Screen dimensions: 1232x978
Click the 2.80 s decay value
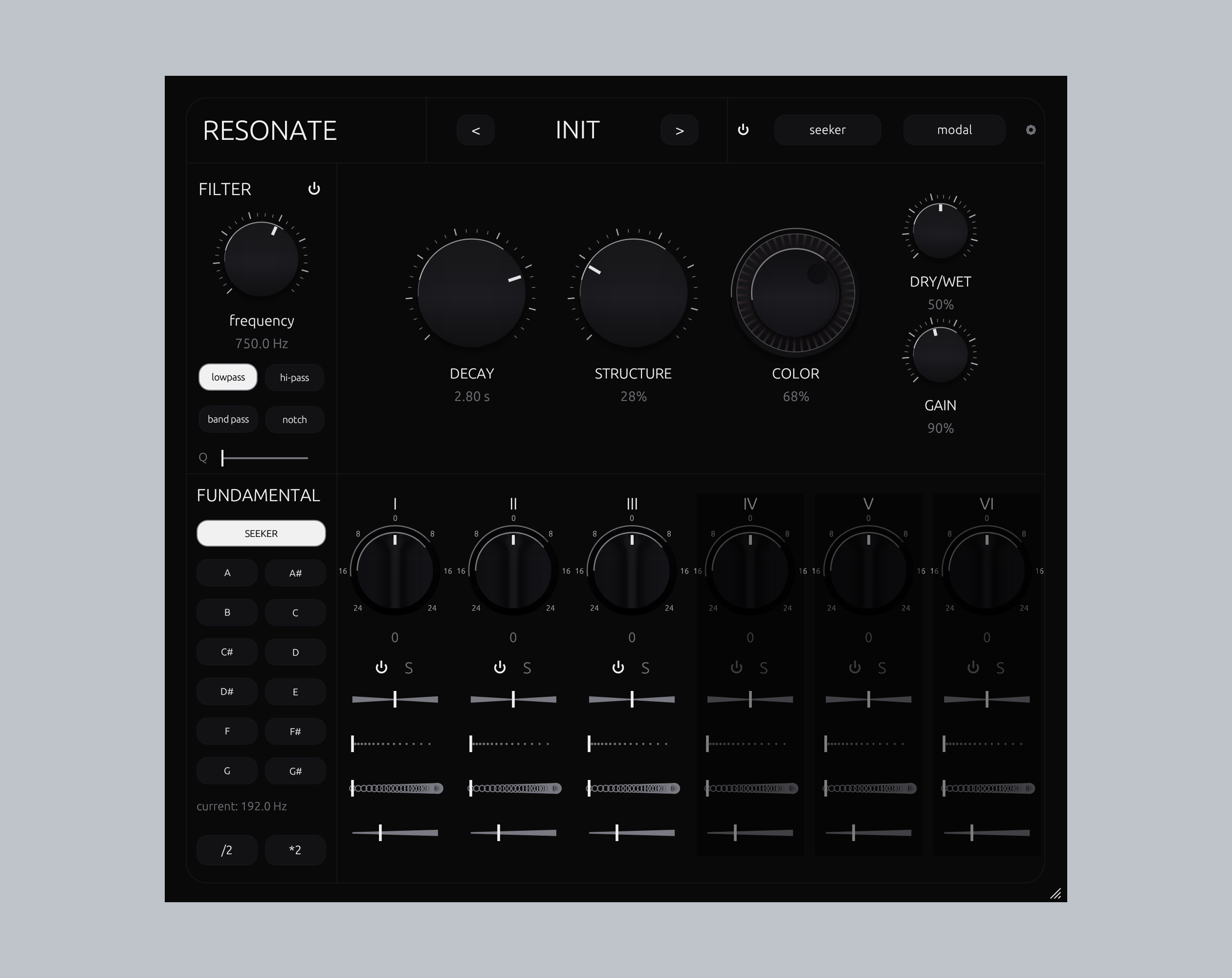[471, 396]
